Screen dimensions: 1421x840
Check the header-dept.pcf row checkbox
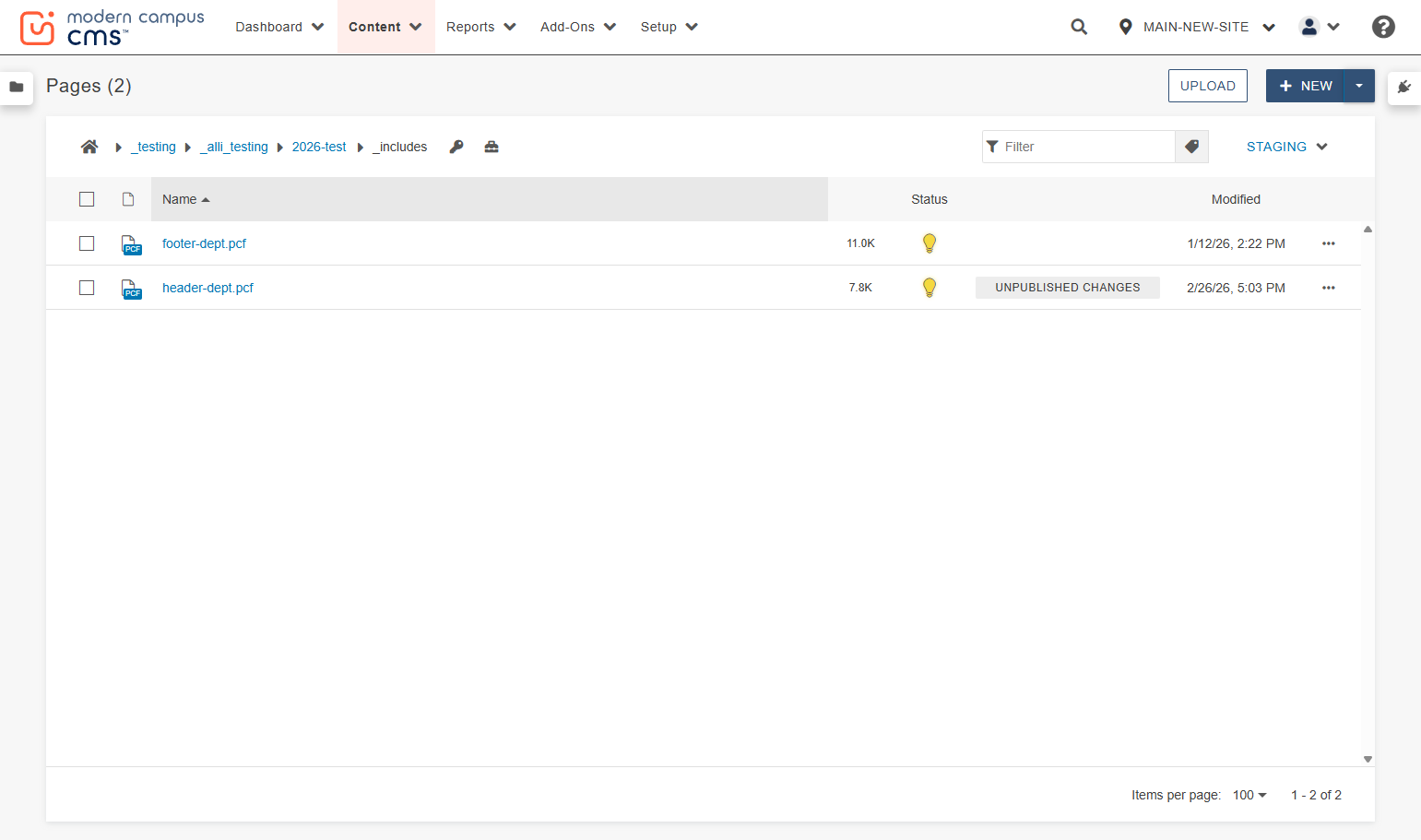pos(87,288)
